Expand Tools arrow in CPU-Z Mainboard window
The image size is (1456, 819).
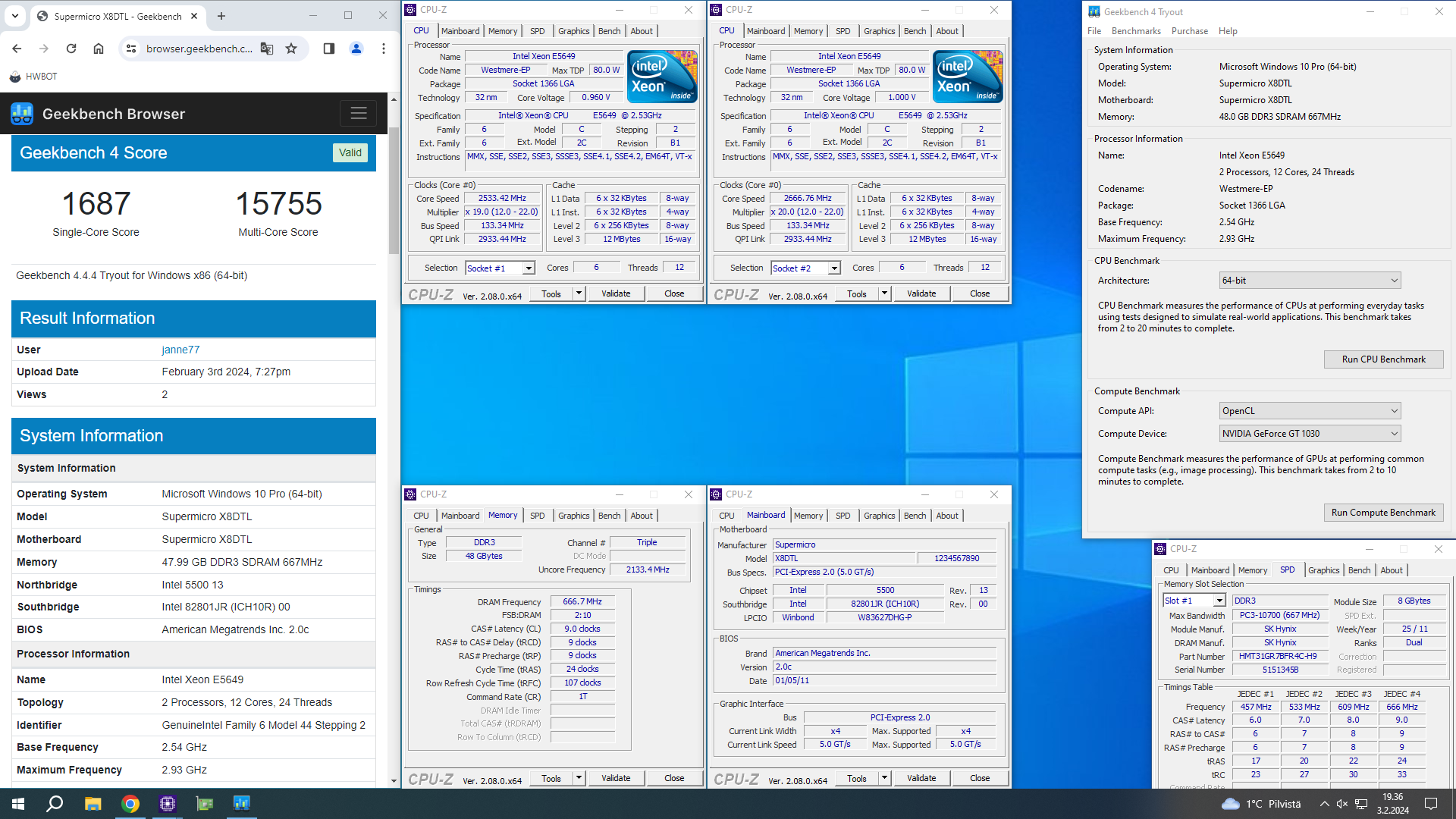[x=884, y=778]
